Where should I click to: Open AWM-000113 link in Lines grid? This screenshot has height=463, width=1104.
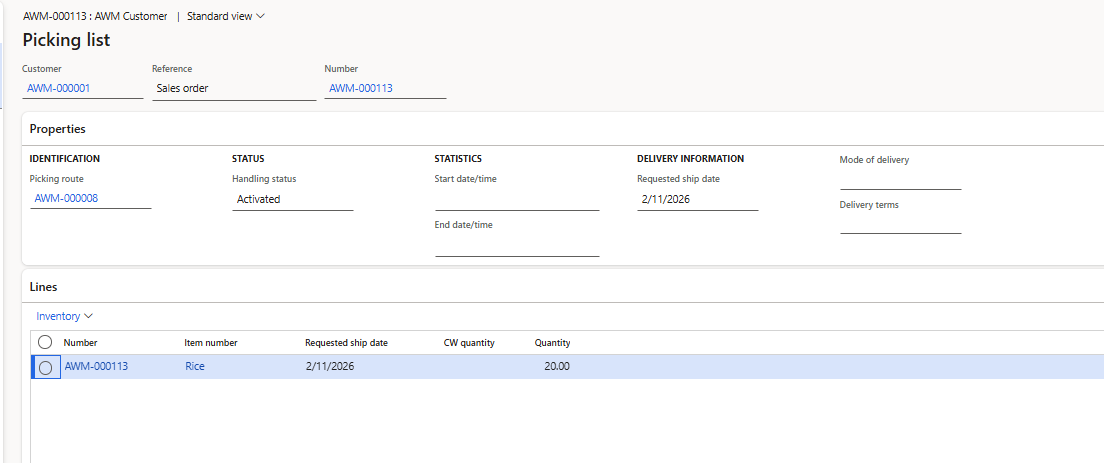click(x=96, y=366)
